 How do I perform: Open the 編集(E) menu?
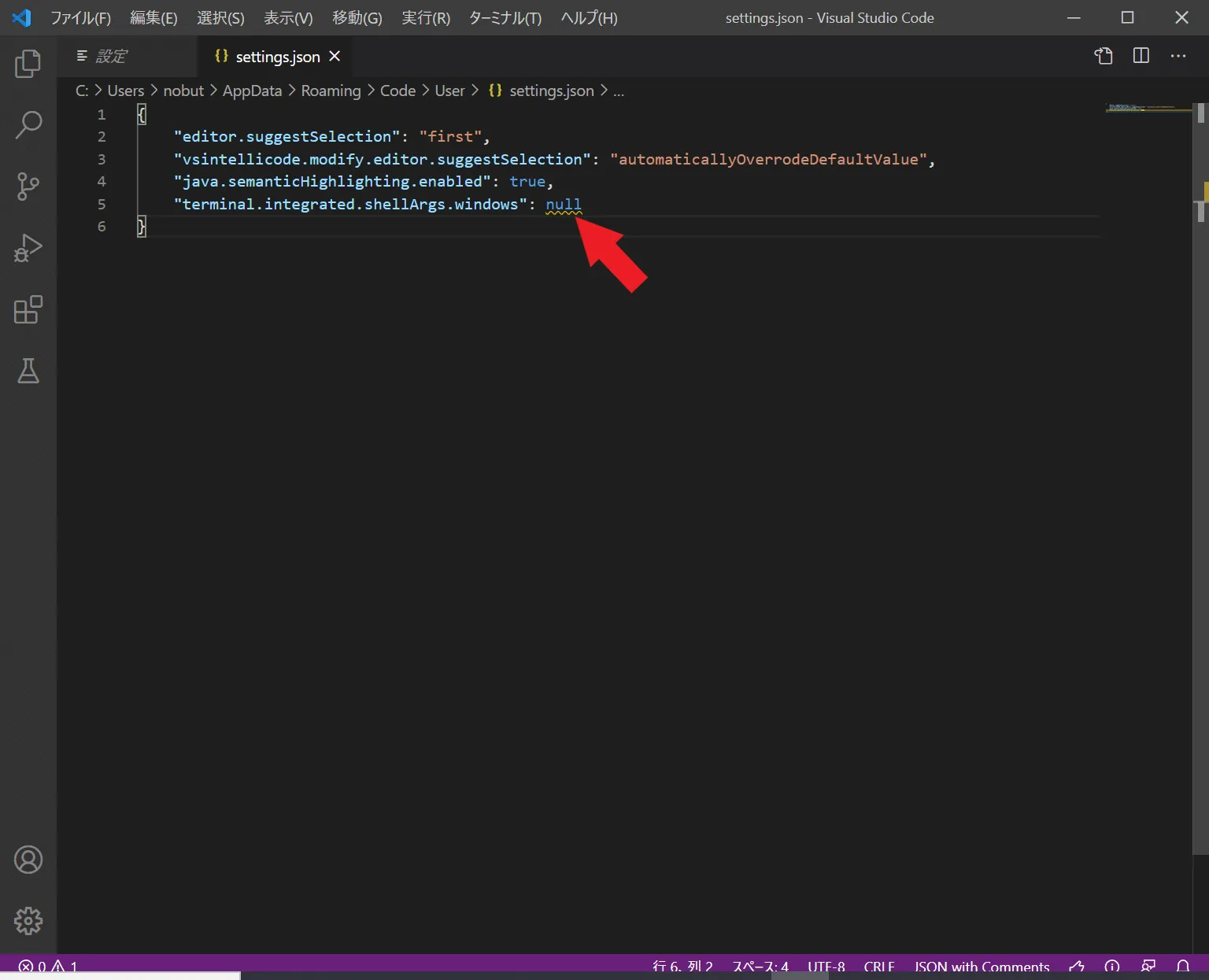pyautogui.click(x=153, y=17)
